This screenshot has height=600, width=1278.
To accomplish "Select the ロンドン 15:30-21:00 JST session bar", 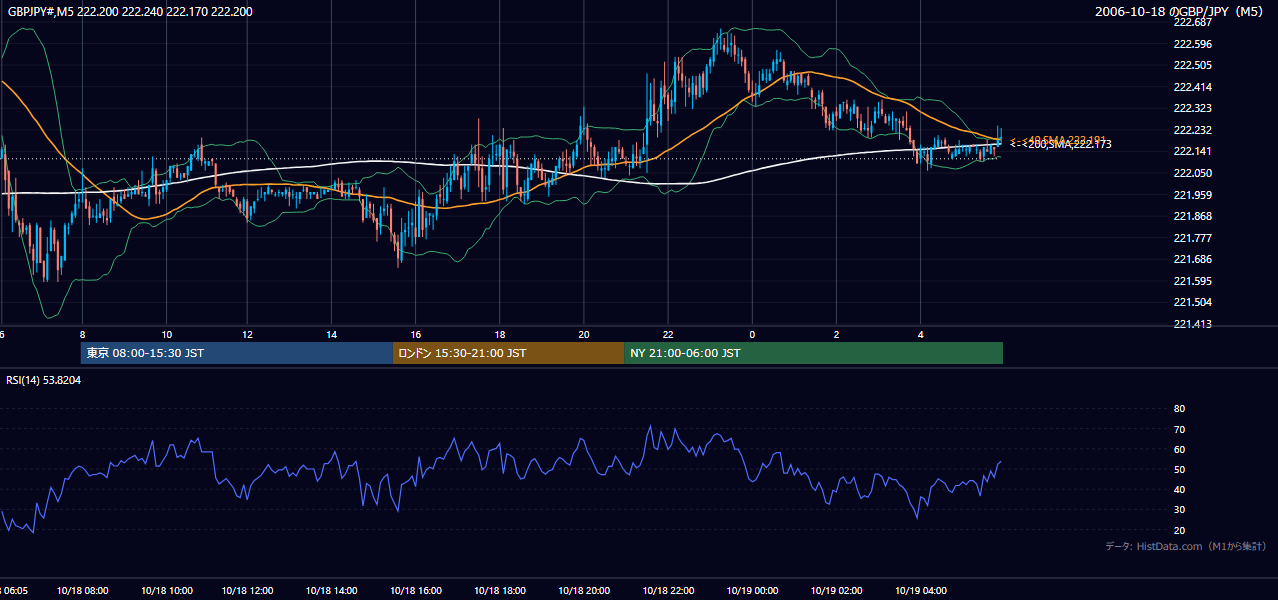I will click(x=509, y=353).
